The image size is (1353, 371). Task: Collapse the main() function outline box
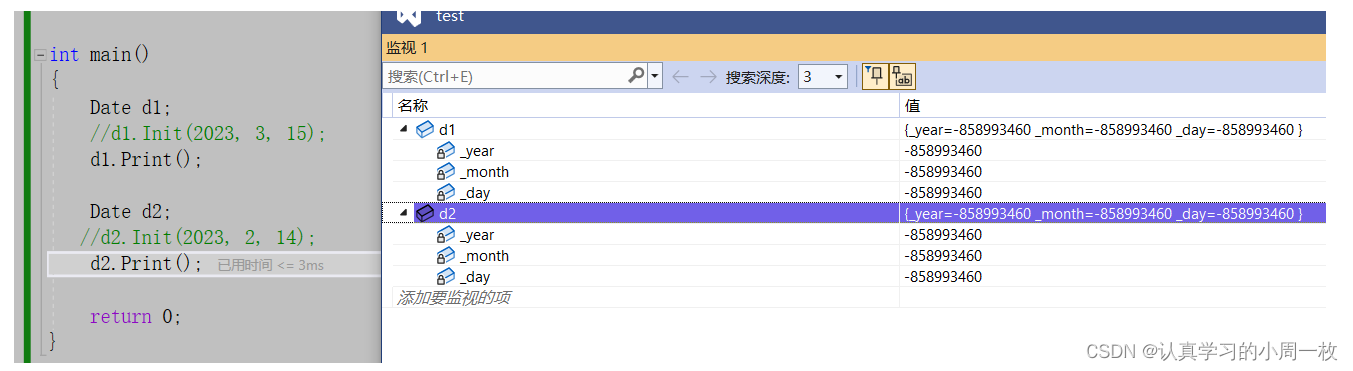tap(40, 55)
